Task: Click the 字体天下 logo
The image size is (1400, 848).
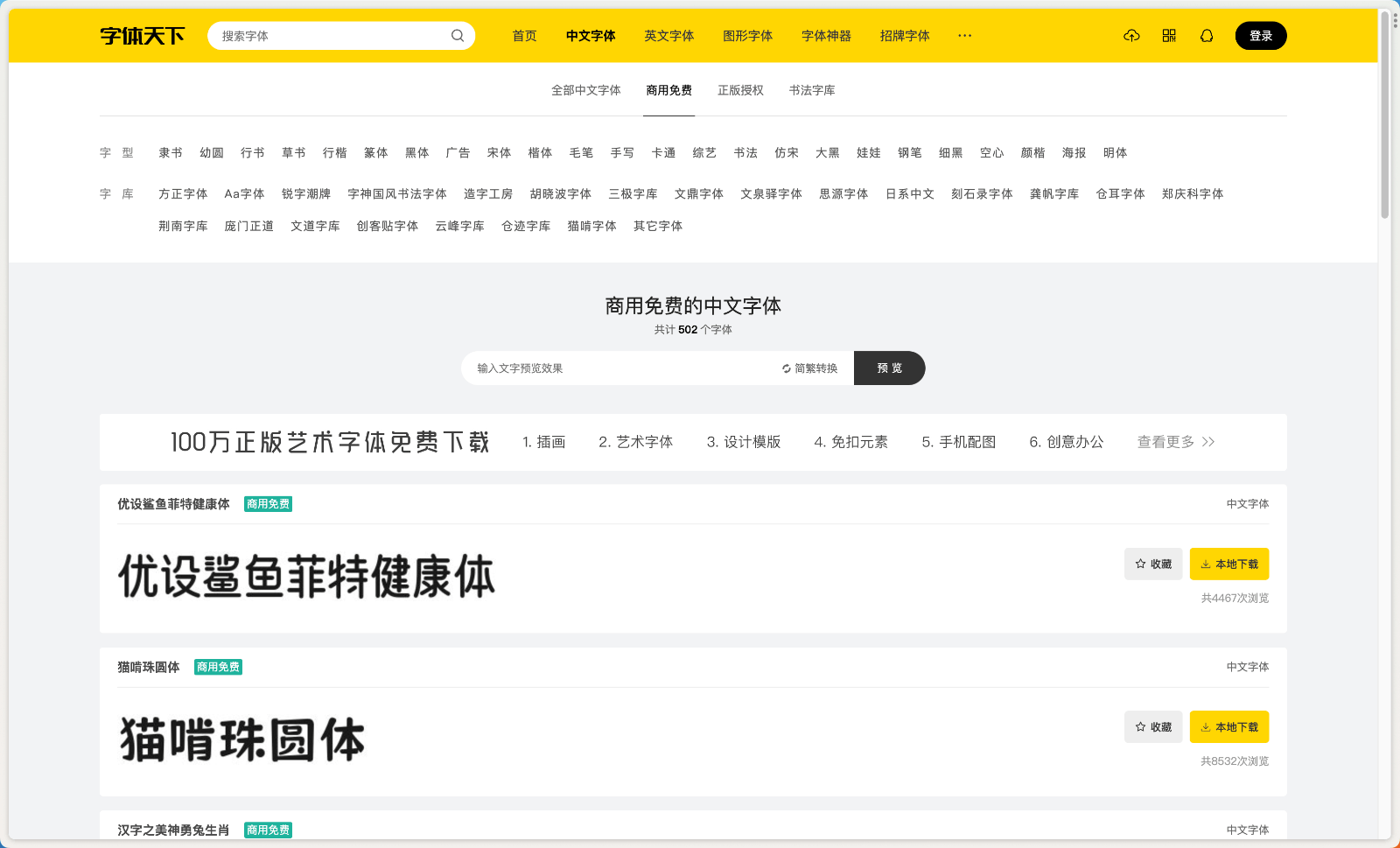Action: pyautogui.click(x=142, y=36)
